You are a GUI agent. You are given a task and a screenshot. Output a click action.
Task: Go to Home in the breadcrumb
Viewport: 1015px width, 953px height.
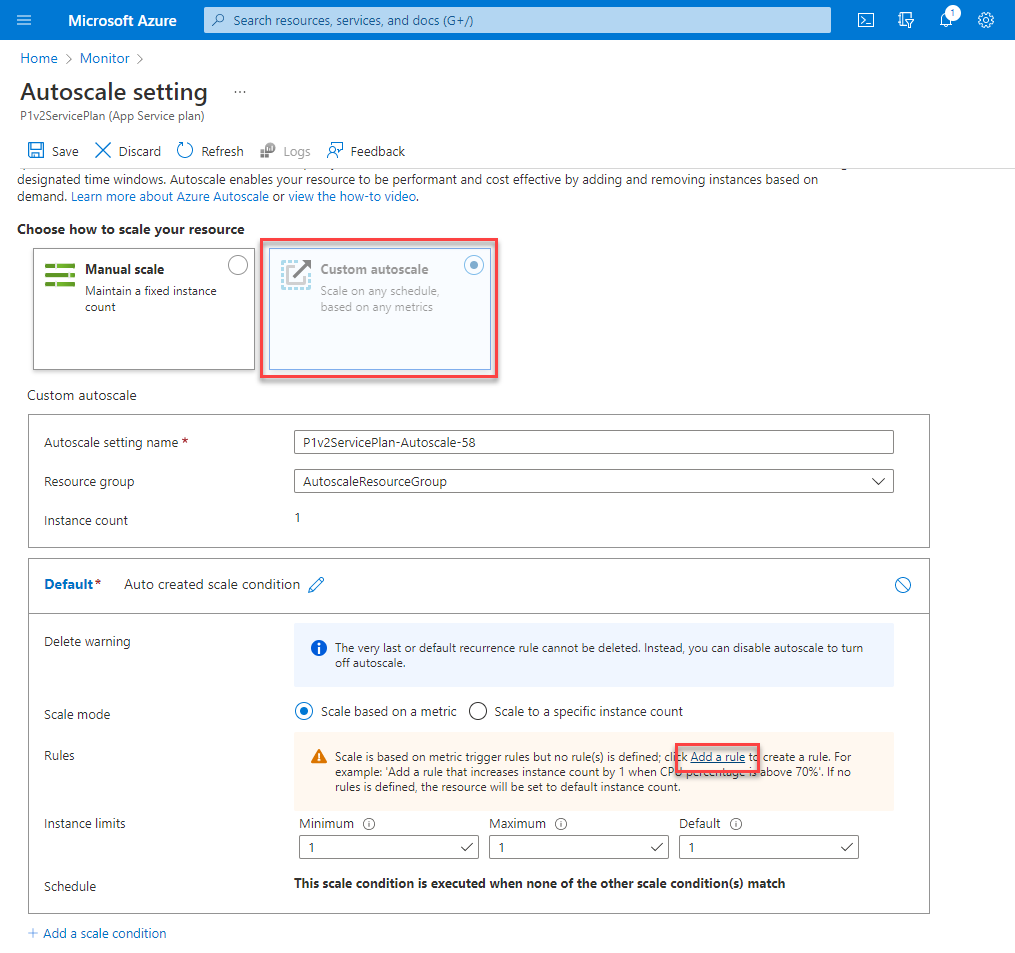pyautogui.click(x=39, y=59)
